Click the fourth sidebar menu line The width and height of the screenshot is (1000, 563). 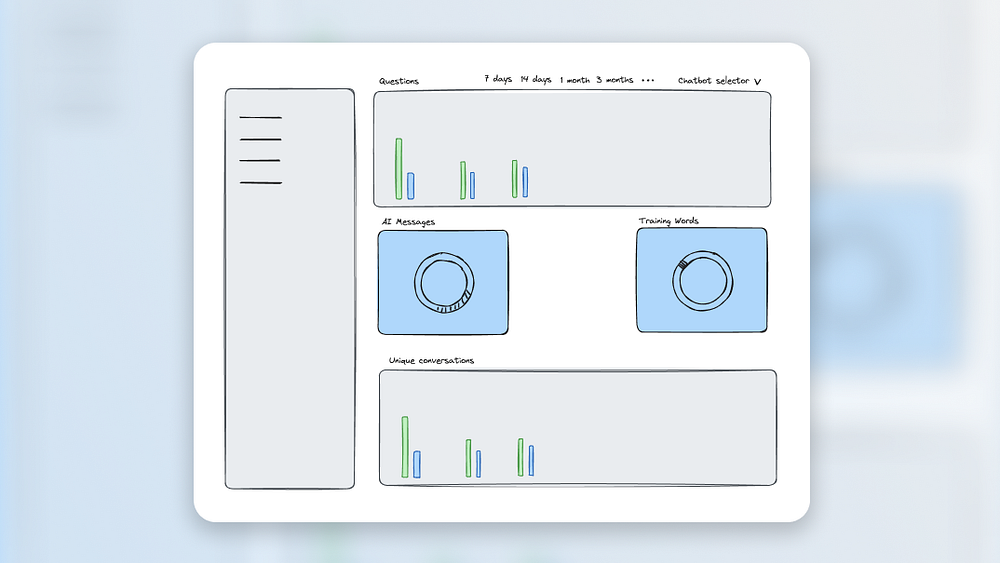pyautogui.click(x=261, y=183)
